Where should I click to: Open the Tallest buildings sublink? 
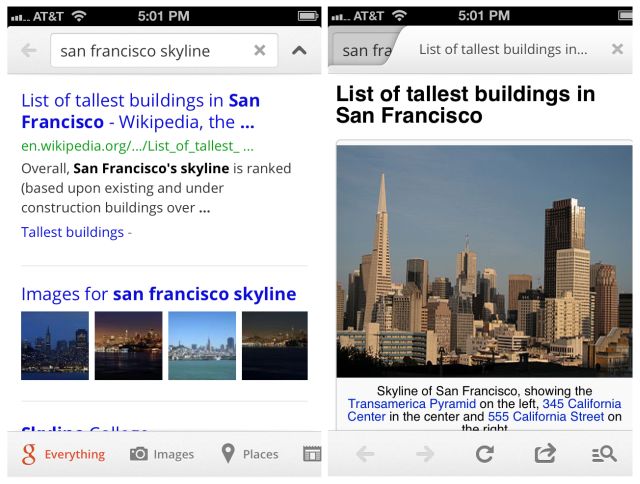[72, 232]
